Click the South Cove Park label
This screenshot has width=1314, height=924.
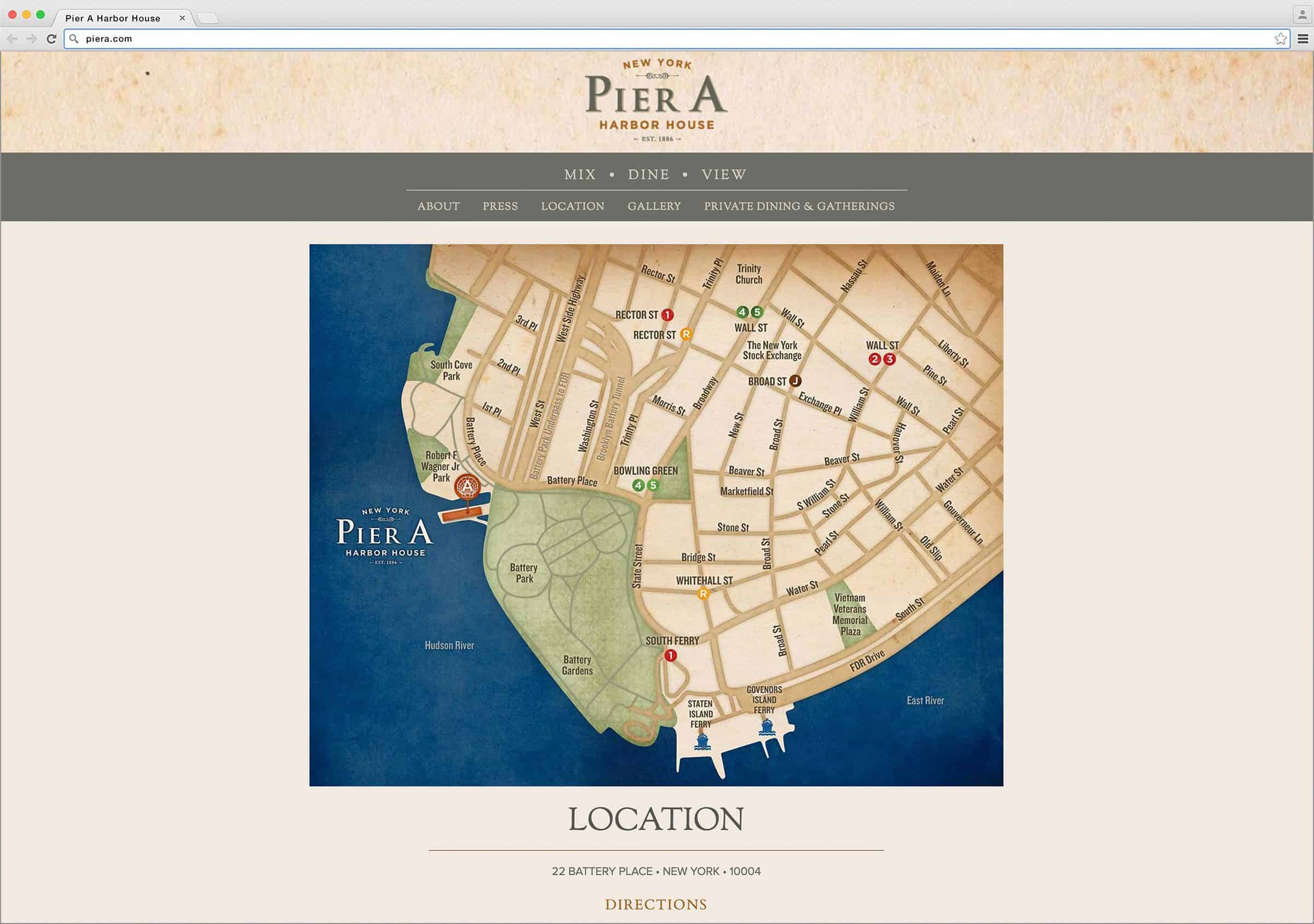click(452, 370)
